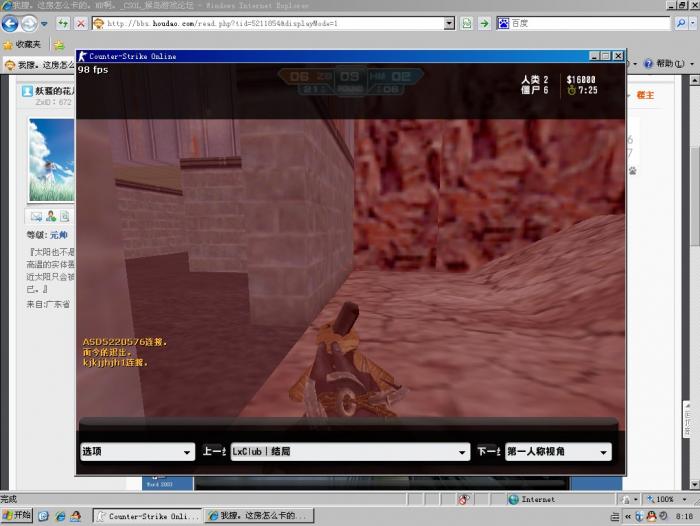Open the search provider dropdown arrow
The width and height of the screenshot is (700, 526).
point(693,23)
